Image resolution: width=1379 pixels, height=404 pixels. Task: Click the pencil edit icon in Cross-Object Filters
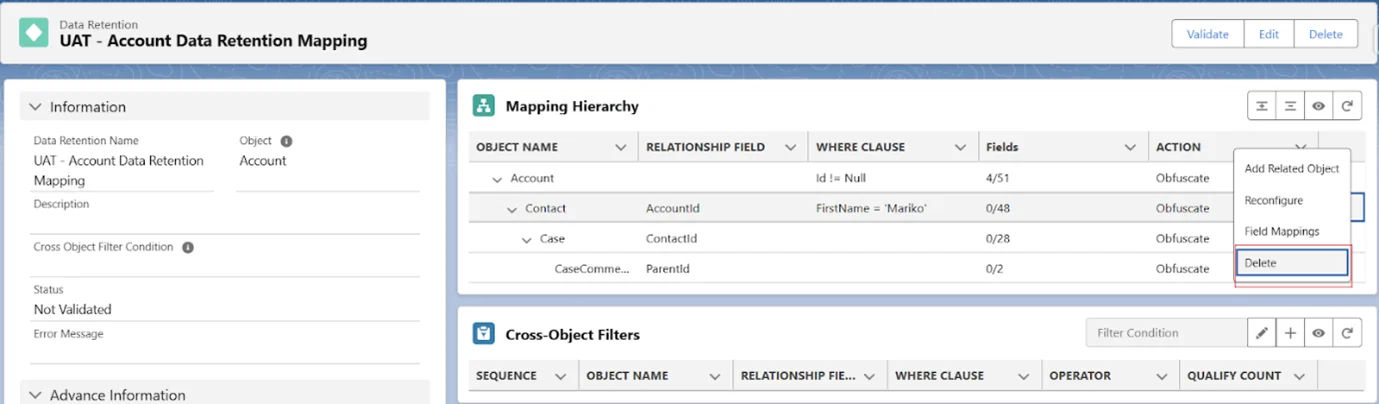pyautogui.click(x=1262, y=333)
